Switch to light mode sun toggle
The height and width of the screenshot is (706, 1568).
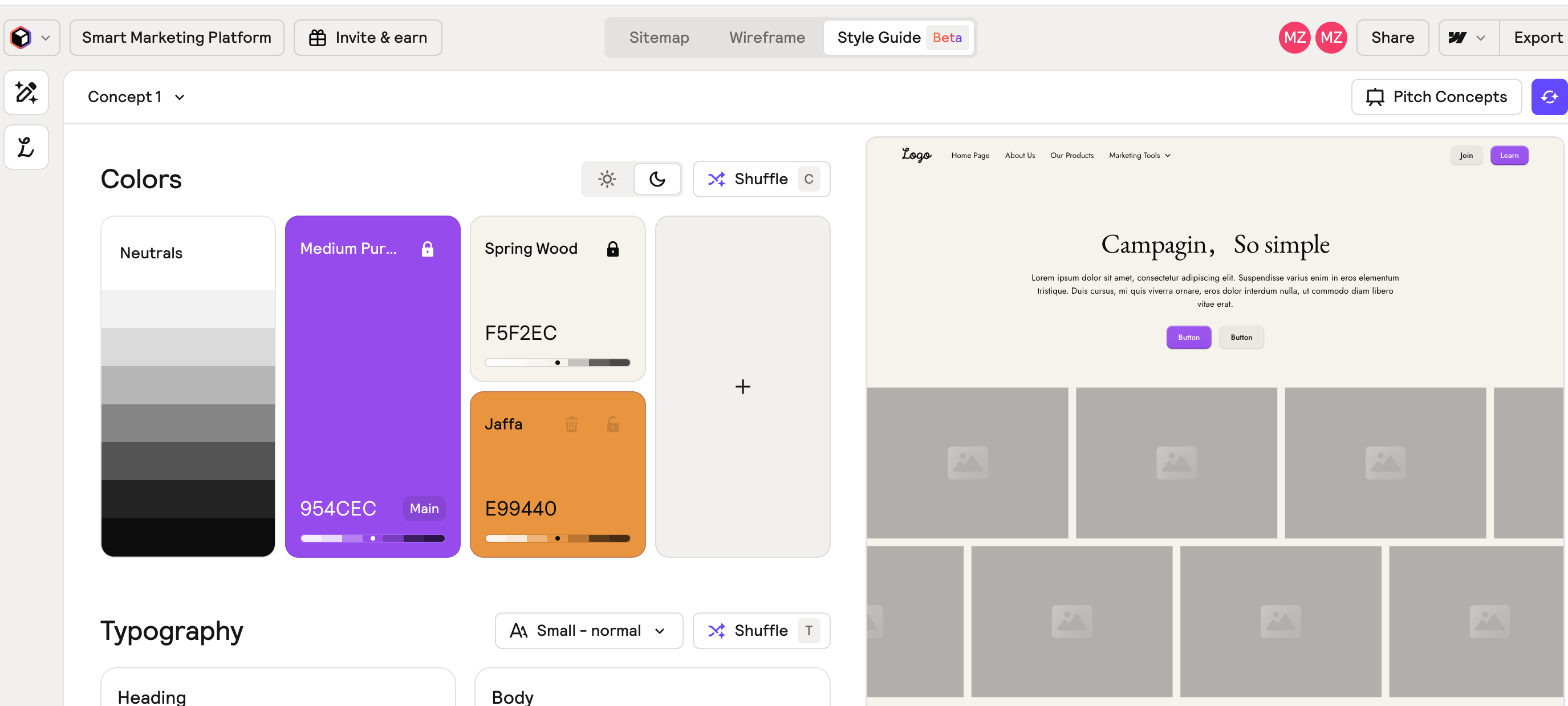point(607,179)
